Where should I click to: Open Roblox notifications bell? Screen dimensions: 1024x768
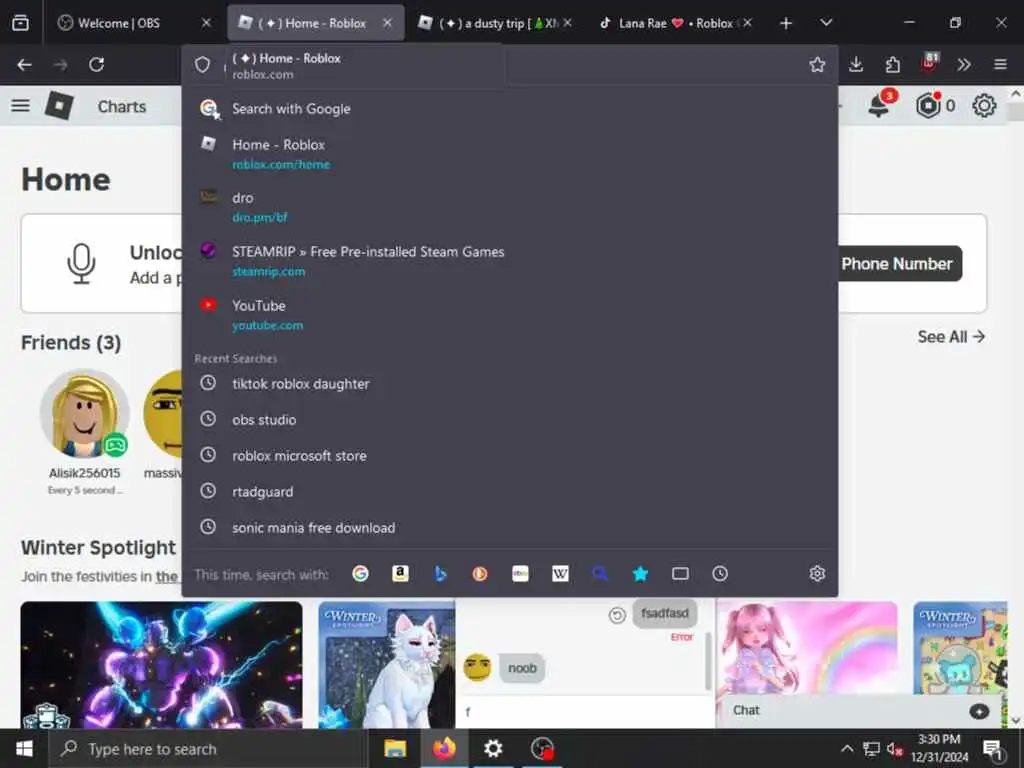tap(879, 105)
